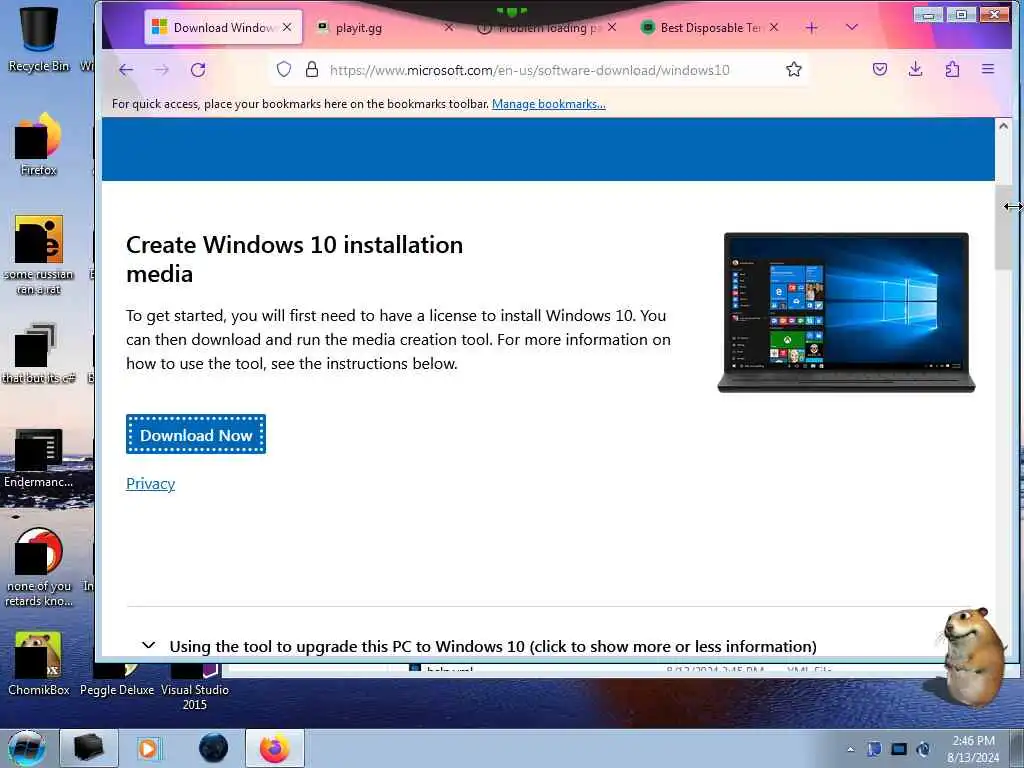The height and width of the screenshot is (768, 1024).
Task: Select the Firefox desktop shortcut
Action: 39,144
